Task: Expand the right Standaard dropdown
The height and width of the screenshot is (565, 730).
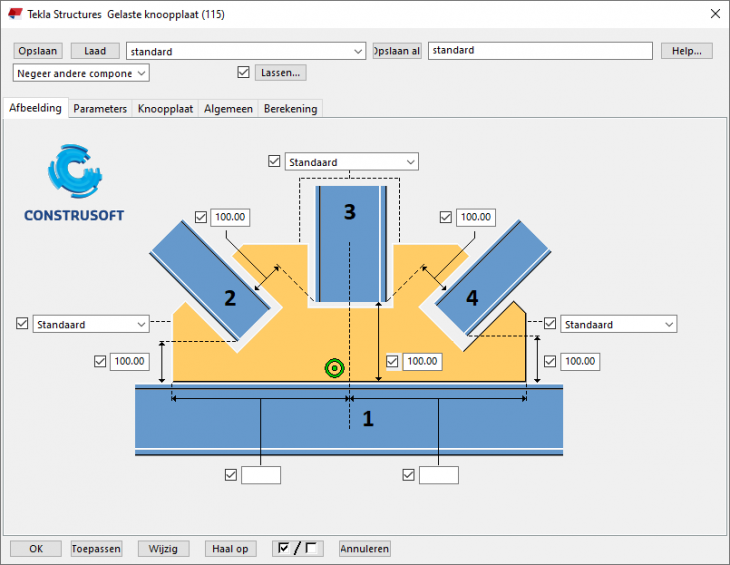Action: [619, 324]
